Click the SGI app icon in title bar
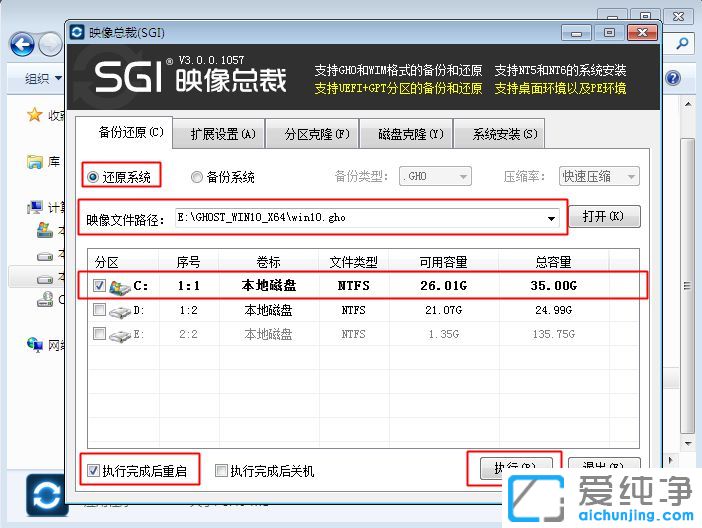The width and height of the screenshot is (702, 528). 77,32
